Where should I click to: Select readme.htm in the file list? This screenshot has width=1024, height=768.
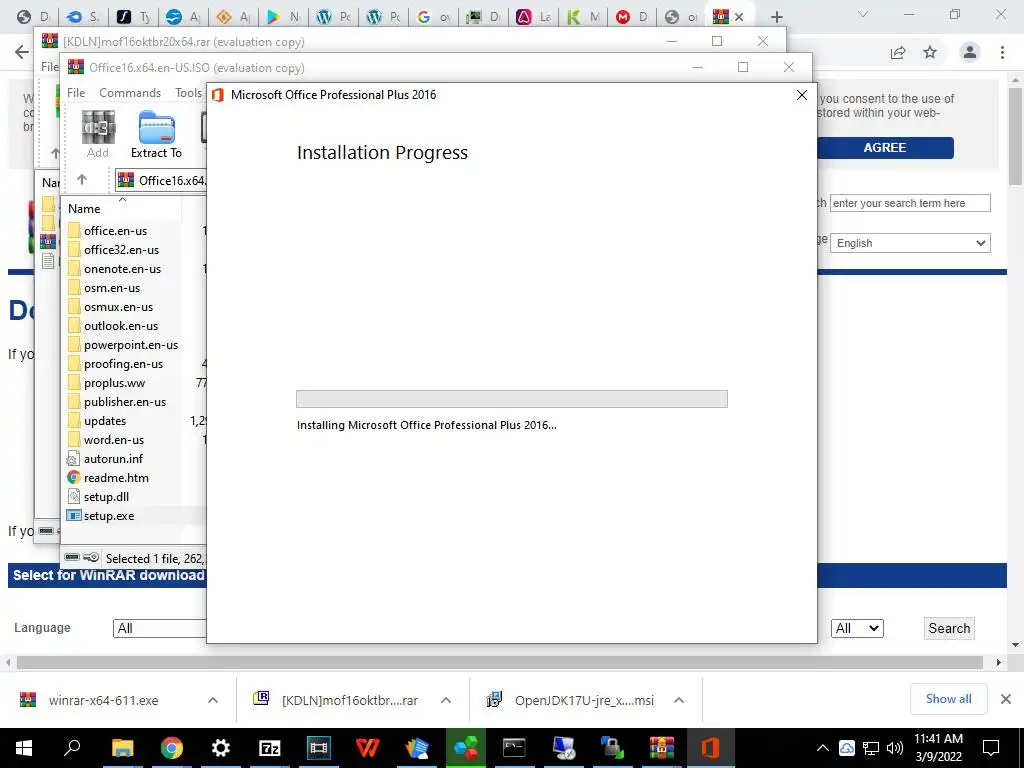point(116,478)
